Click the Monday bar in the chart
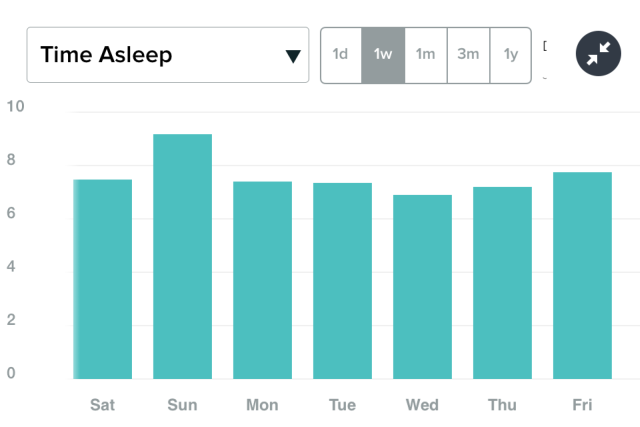640x427 pixels. 262,280
